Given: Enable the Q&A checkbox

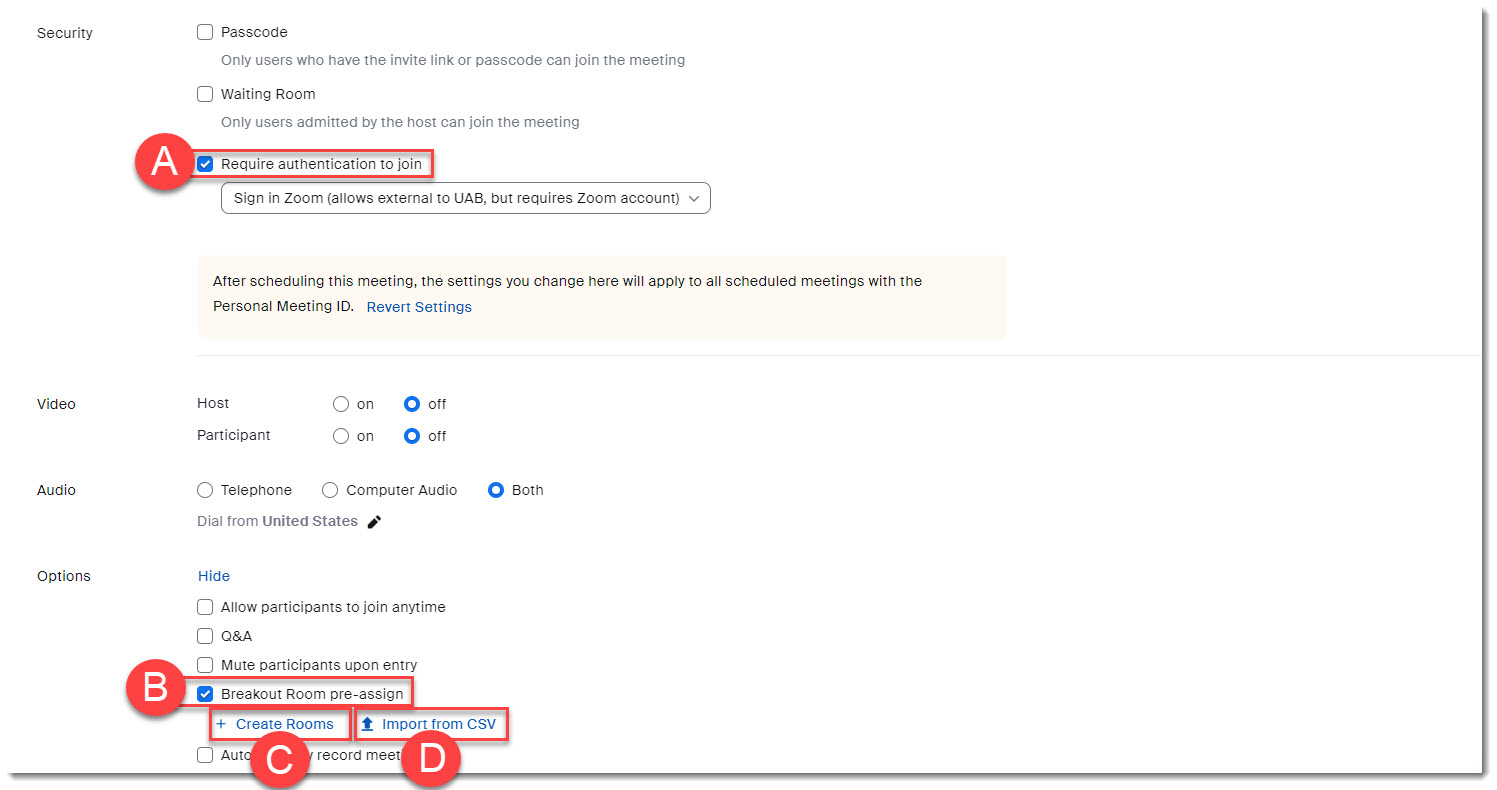Looking at the screenshot, I should click(205, 636).
